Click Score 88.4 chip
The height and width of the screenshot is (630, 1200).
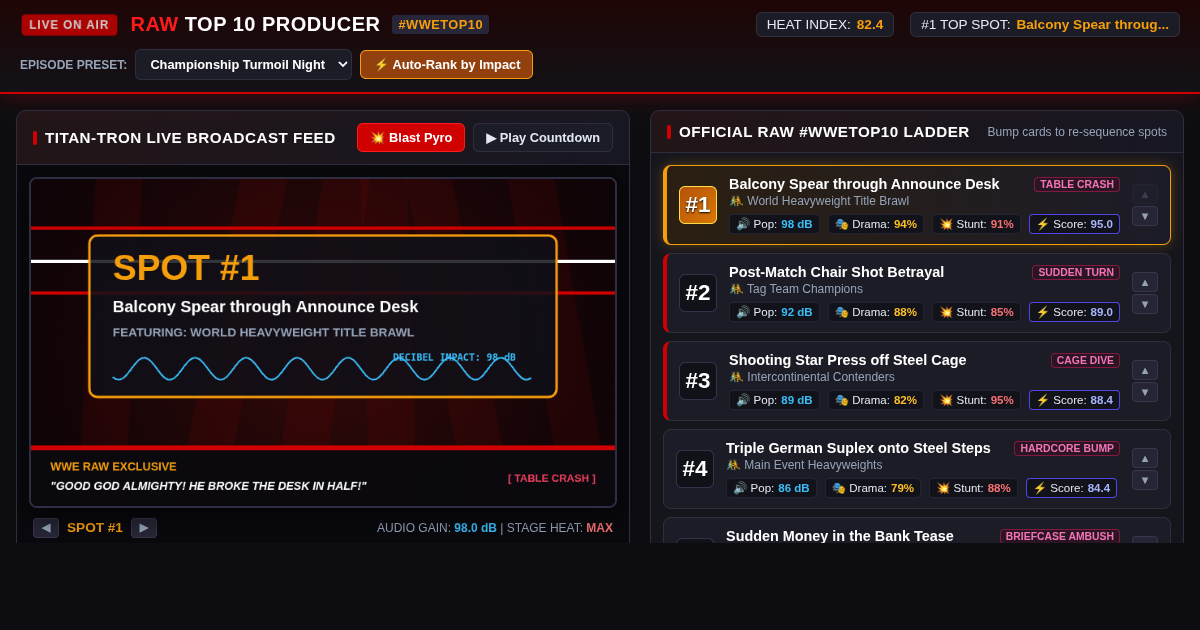(x=1075, y=400)
